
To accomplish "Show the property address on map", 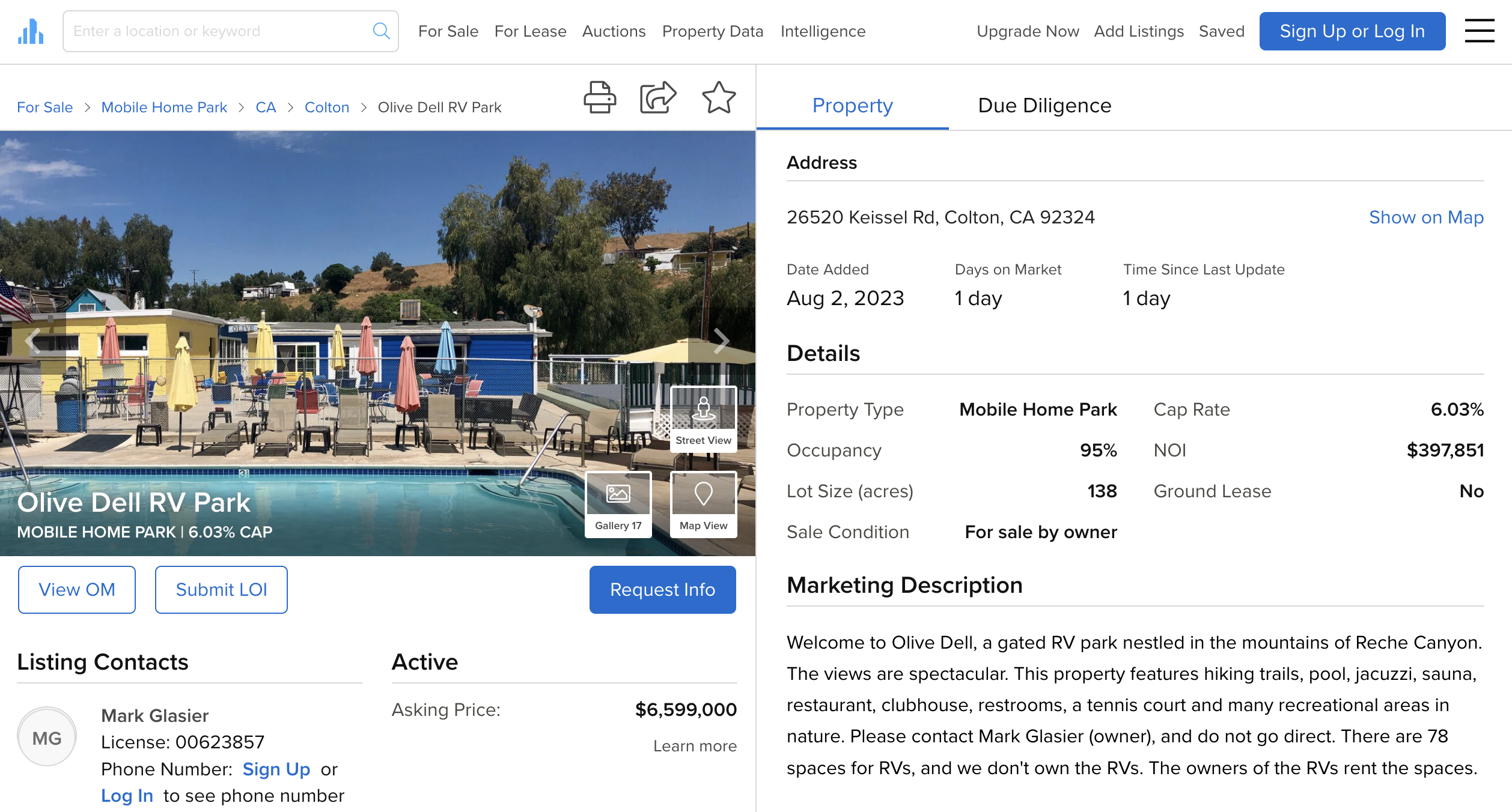I will (1427, 217).
